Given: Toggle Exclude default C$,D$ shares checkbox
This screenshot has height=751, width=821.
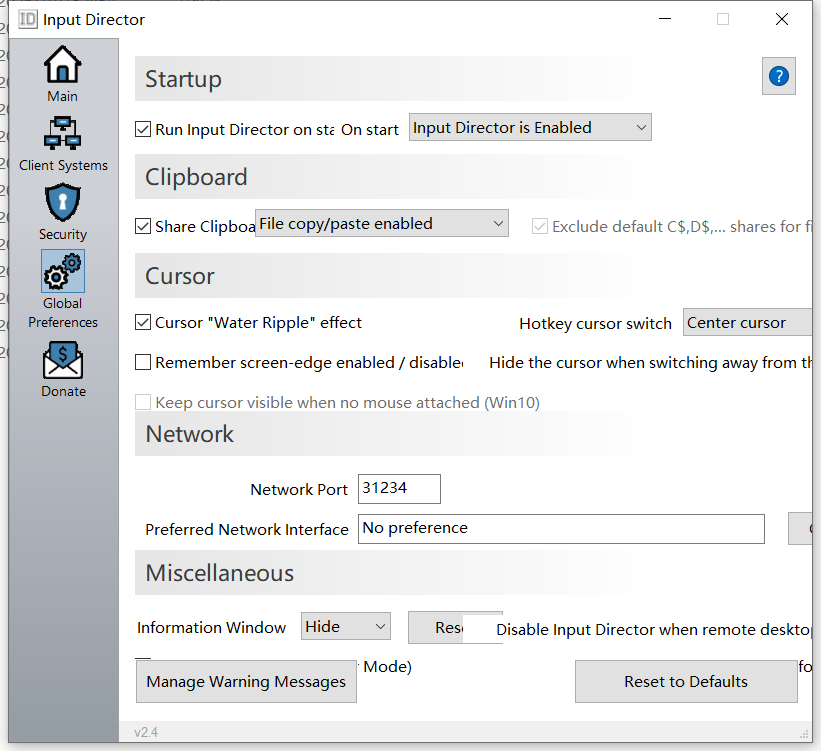Looking at the screenshot, I should click(540, 226).
